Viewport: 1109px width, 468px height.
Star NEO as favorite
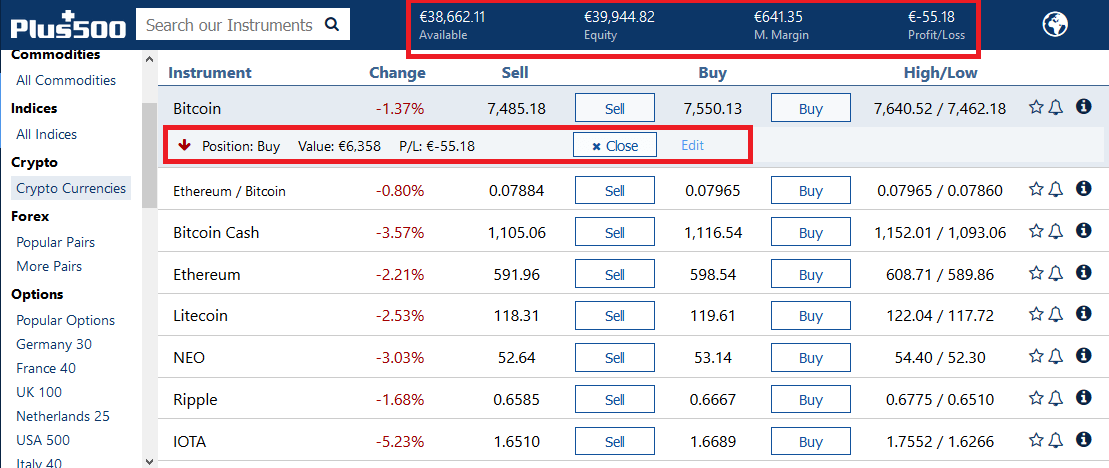(x=1036, y=356)
